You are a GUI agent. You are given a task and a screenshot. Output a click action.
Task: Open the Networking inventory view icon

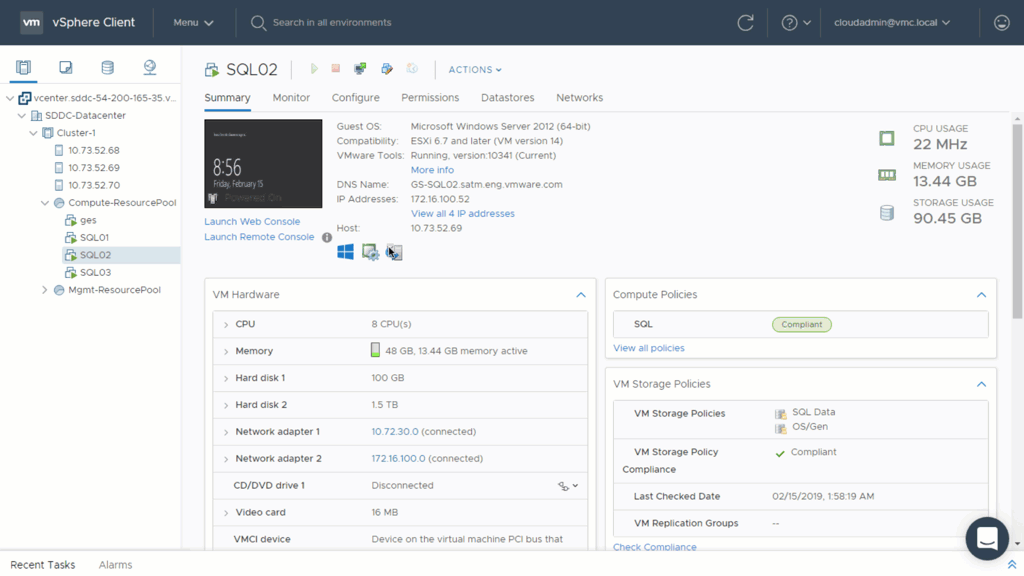[x=150, y=67]
